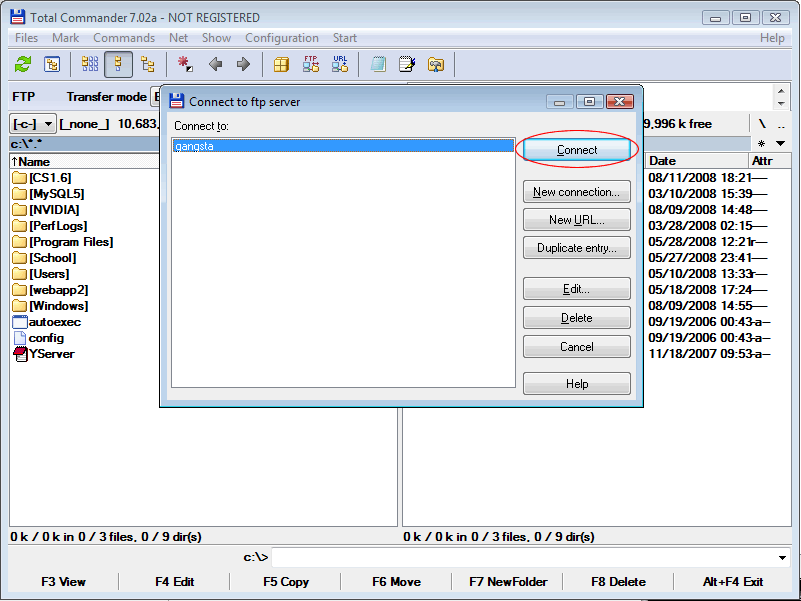This screenshot has width=801, height=601.
Task: Click the New connection button
Action: [576, 192]
